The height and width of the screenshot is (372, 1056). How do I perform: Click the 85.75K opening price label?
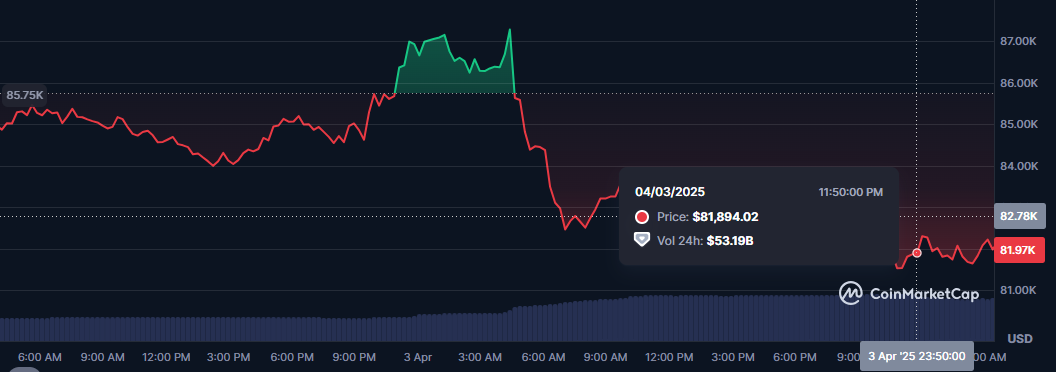pyautogui.click(x=25, y=95)
